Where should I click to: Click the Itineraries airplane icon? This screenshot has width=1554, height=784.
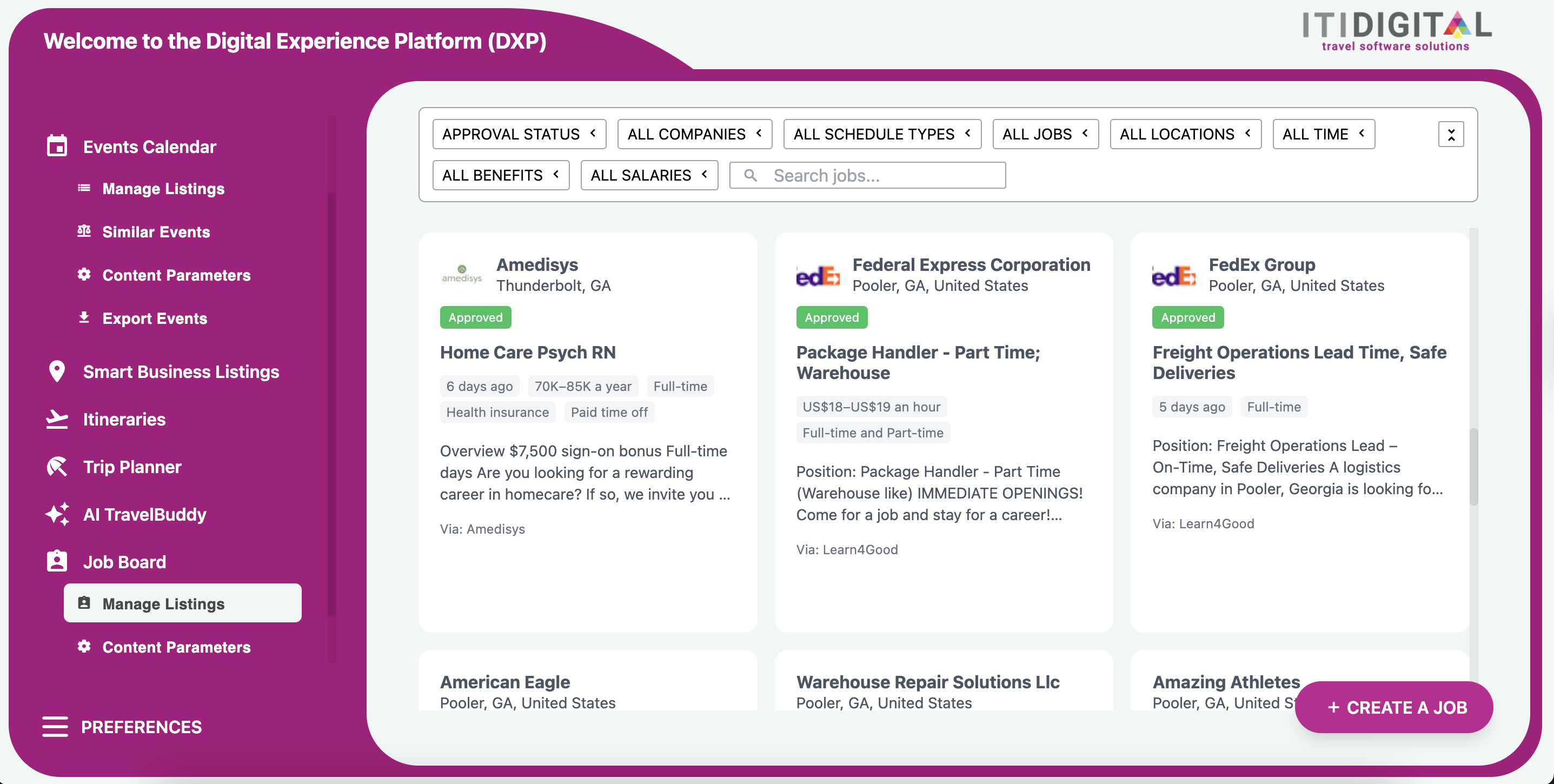coord(57,419)
